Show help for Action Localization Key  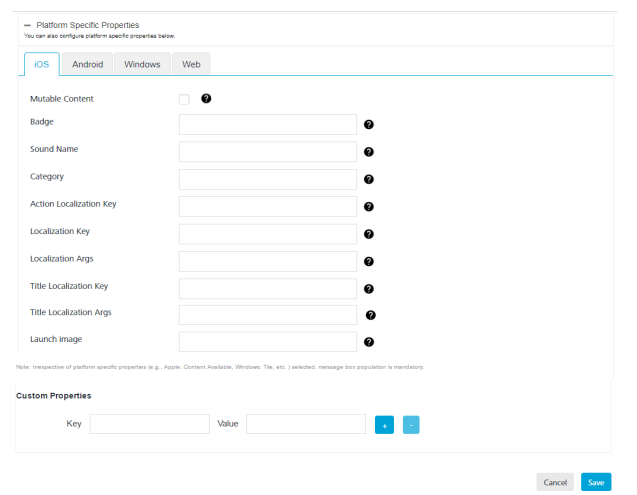pyautogui.click(x=368, y=206)
